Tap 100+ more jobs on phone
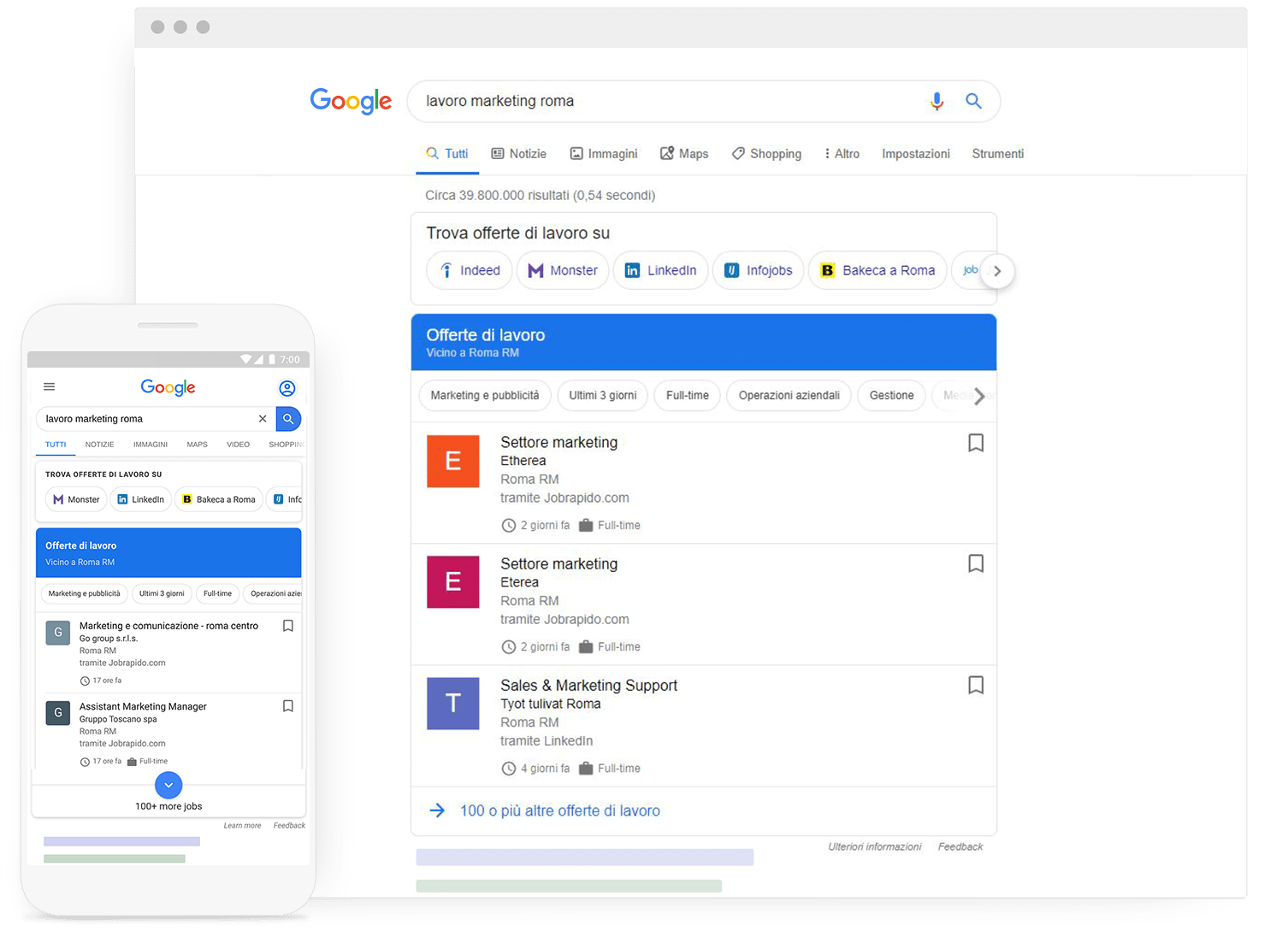Image resolution: width=1288 pixels, height=949 pixels. pyautogui.click(x=168, y=806)
